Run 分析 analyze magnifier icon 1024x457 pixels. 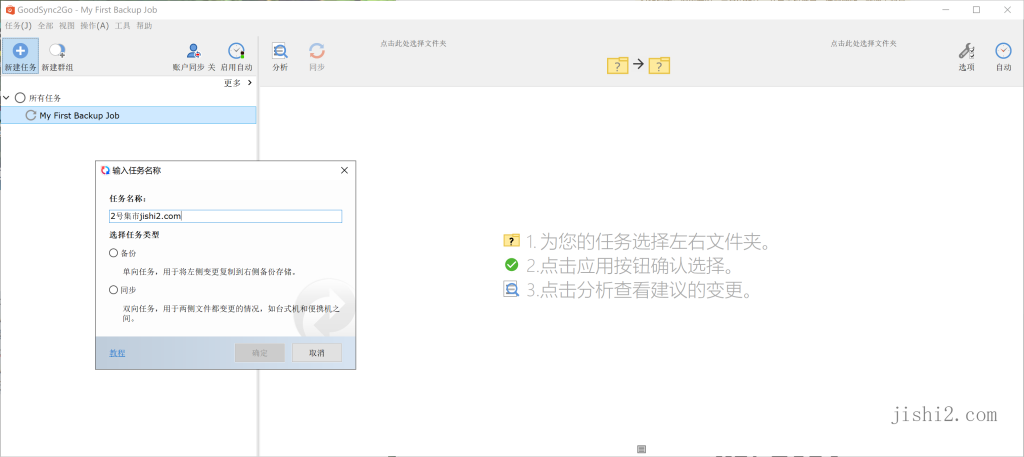coord(280,51)
